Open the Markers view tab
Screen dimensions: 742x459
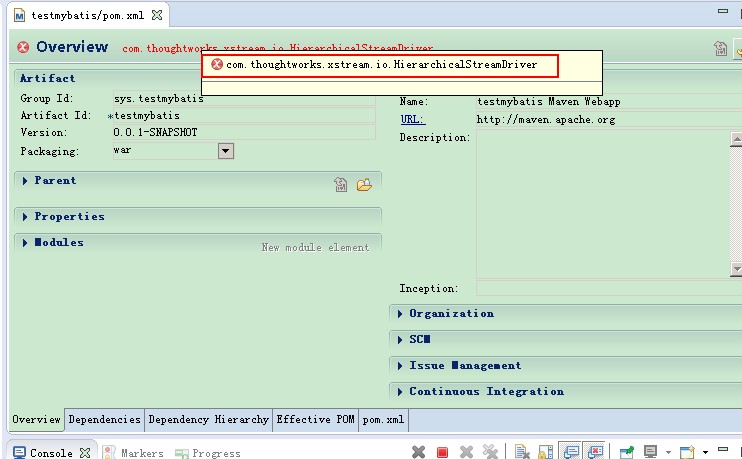coord(134,453)
